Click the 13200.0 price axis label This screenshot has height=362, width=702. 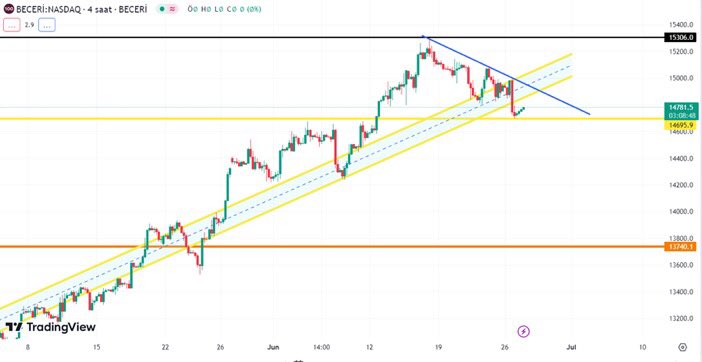coord(681,319)
